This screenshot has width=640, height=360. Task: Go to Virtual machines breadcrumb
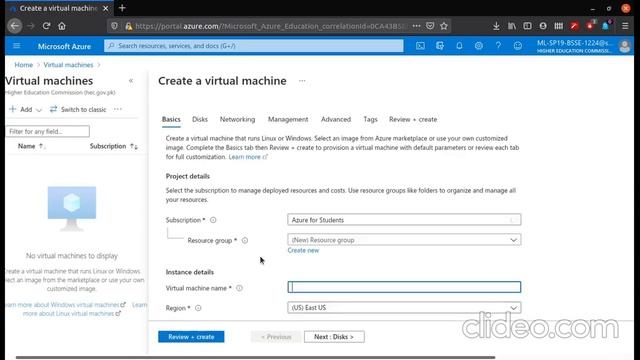click(68, 65)
